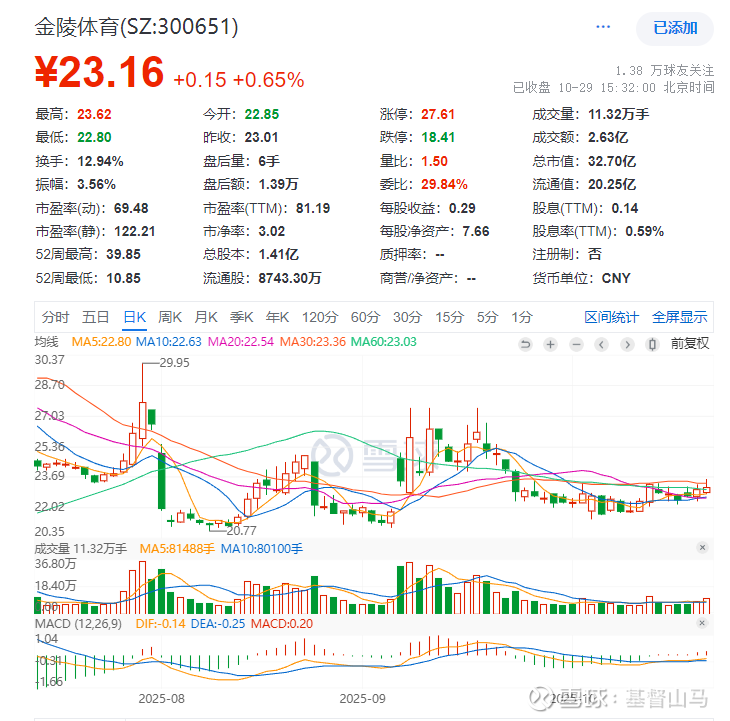
Task: Open 全屏显示 fullscreen chart view
Action: (x=679, y=317)
